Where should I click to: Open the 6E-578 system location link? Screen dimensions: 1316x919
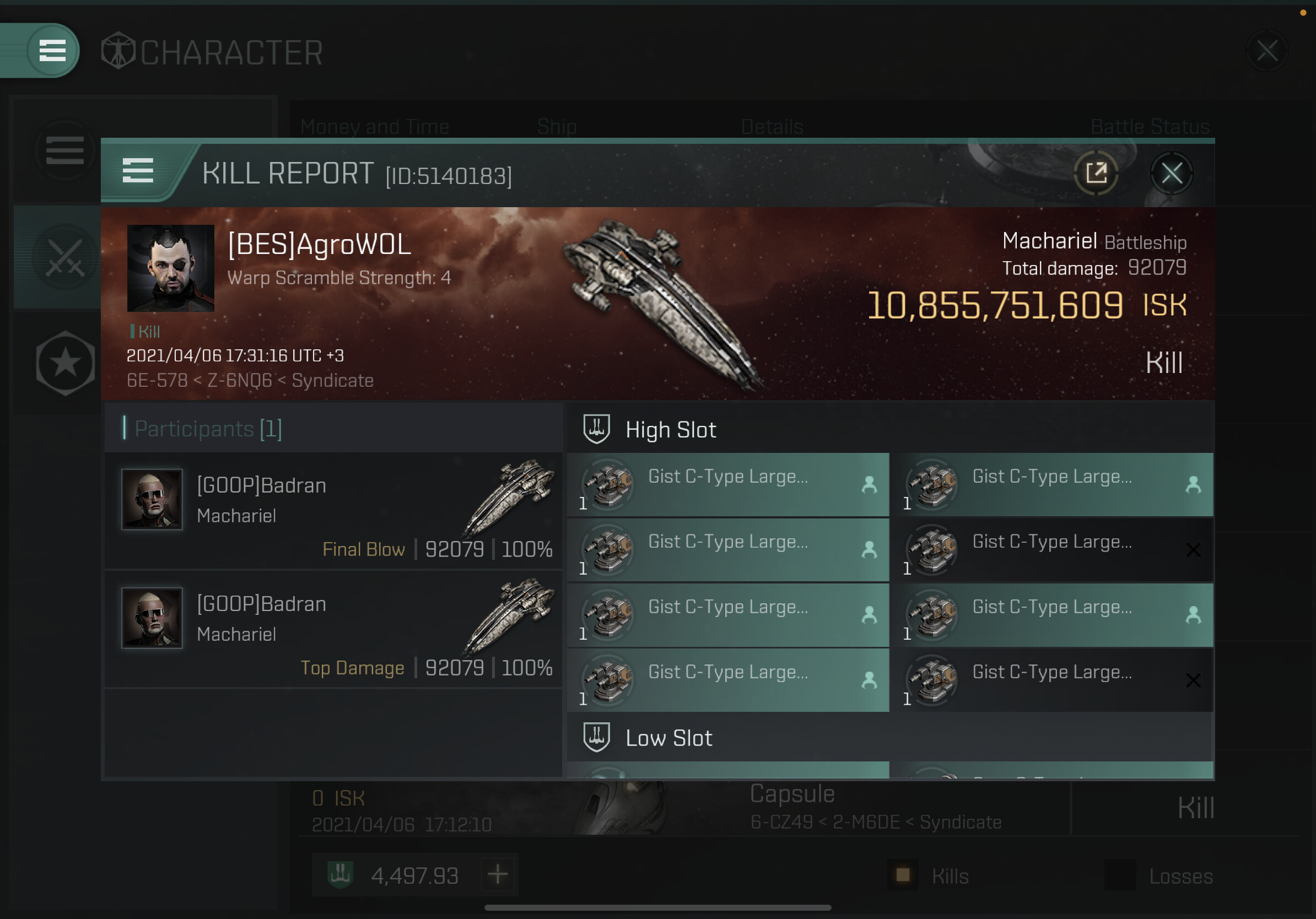tap(157, 380)
